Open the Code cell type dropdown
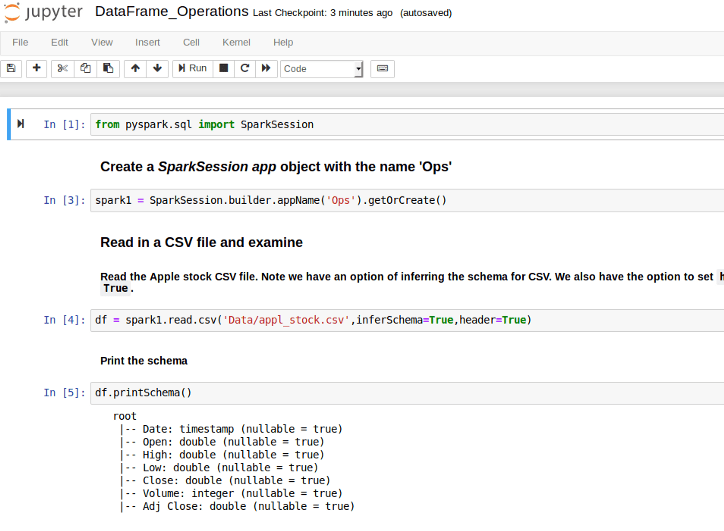 (x=322, y=69)
